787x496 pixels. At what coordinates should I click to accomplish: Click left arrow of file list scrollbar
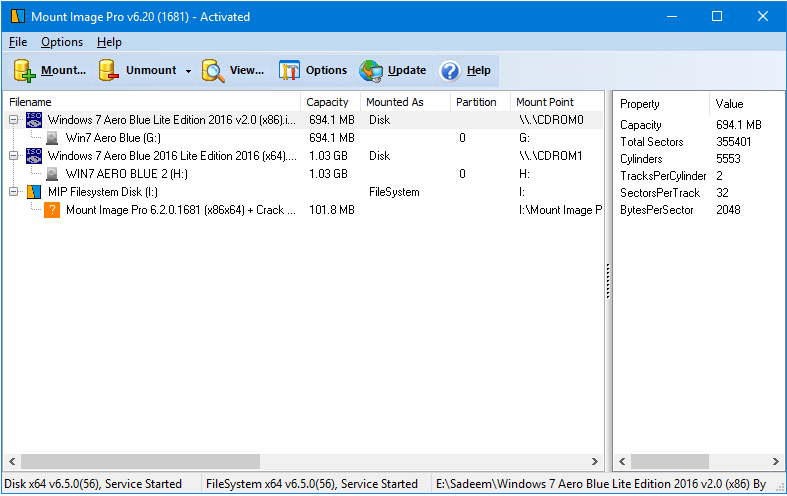[x=13, y=461]
